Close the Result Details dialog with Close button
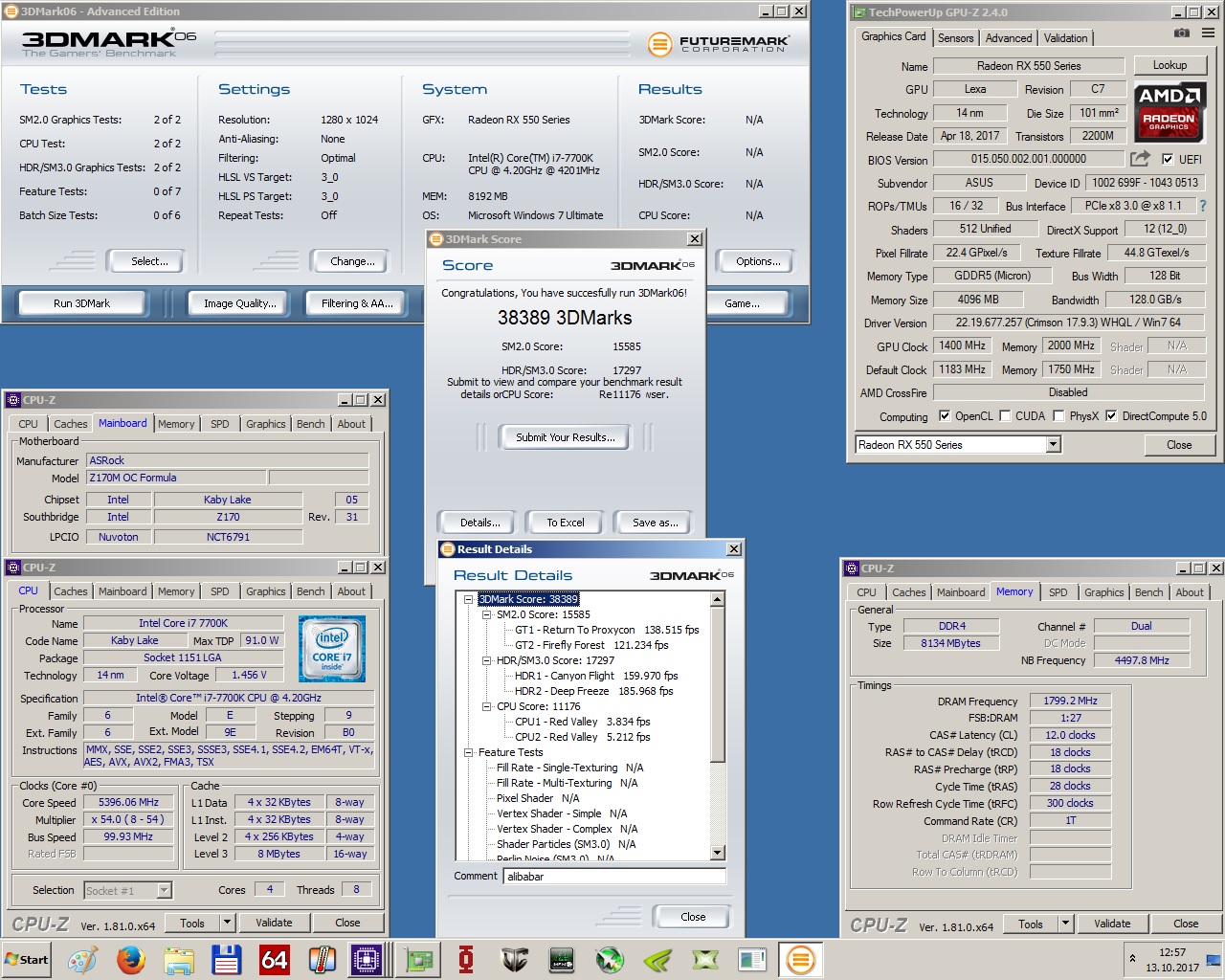The width and height of the screenshot is (1225, 980). (x=693, y=917)
